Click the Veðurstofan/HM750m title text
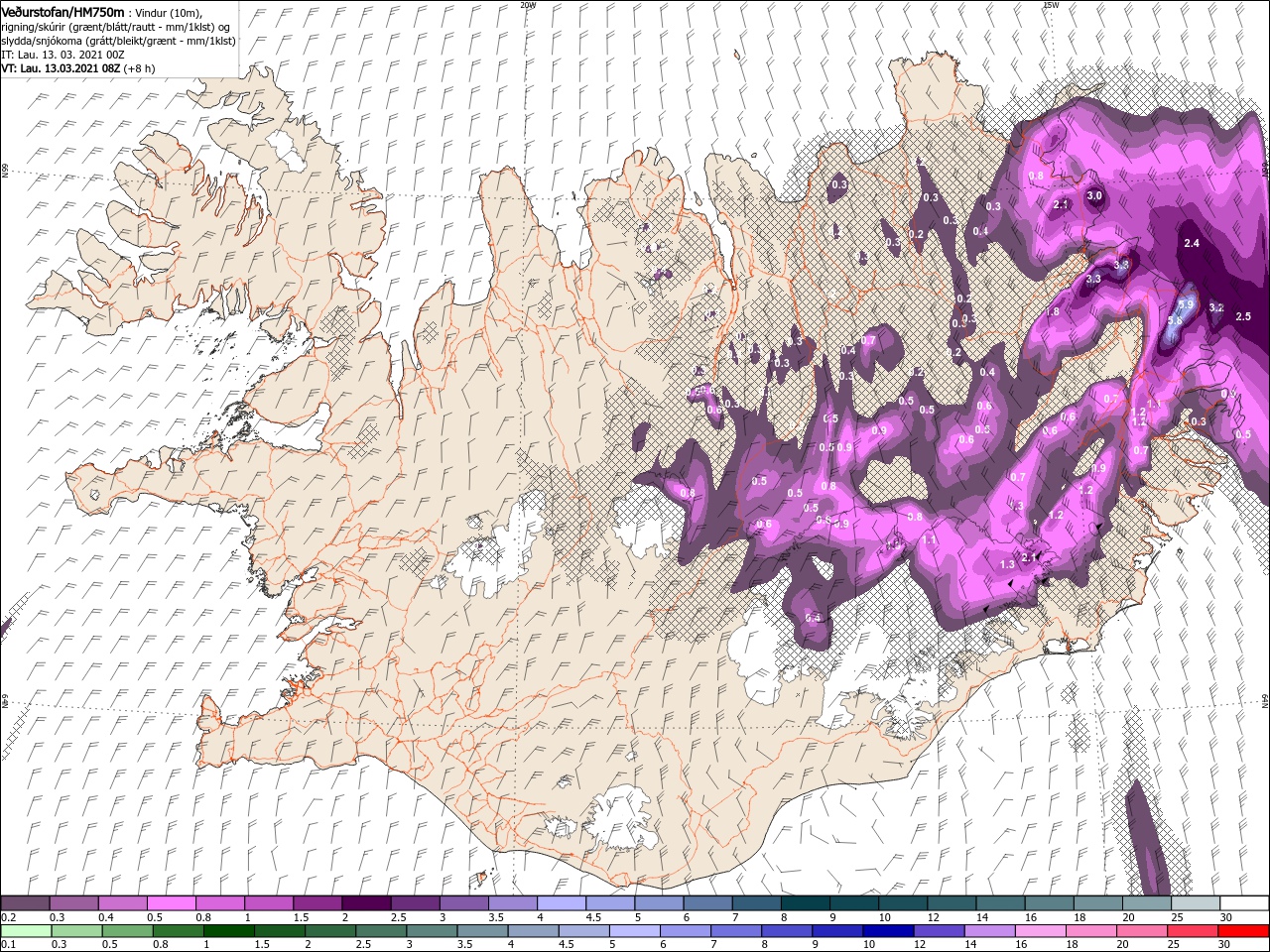Screen dimensions: 1270x952 click(63, 11)
